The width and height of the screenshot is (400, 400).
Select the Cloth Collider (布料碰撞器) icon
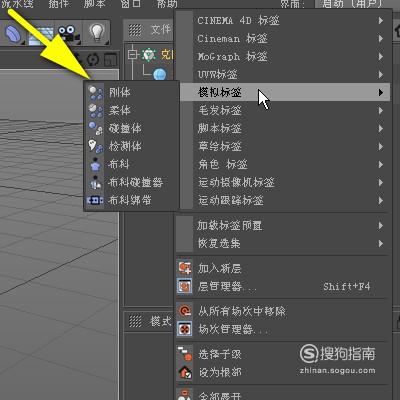pyautogui.click(x=95, y=182)
